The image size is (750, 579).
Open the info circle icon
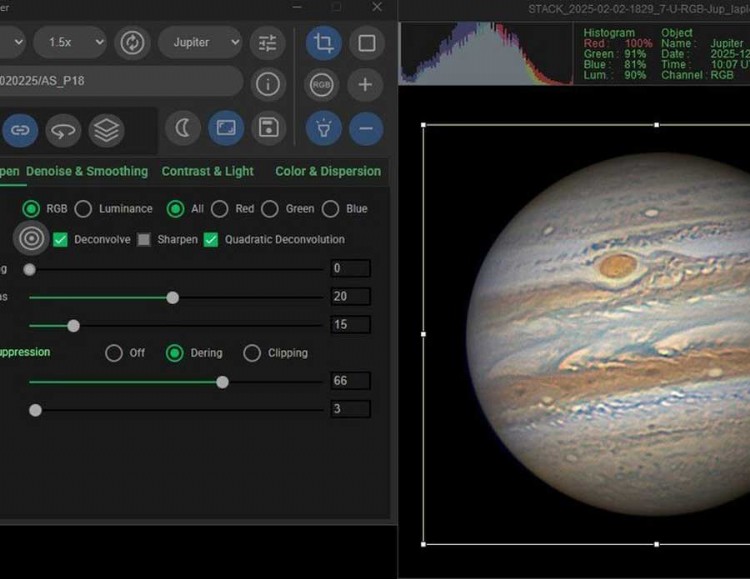click(x=267, y=84)
